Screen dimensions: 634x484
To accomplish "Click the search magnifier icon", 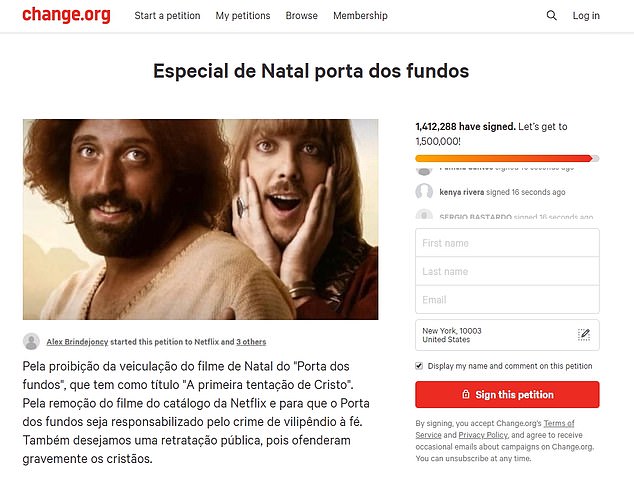I will click(x=551, y=16).
